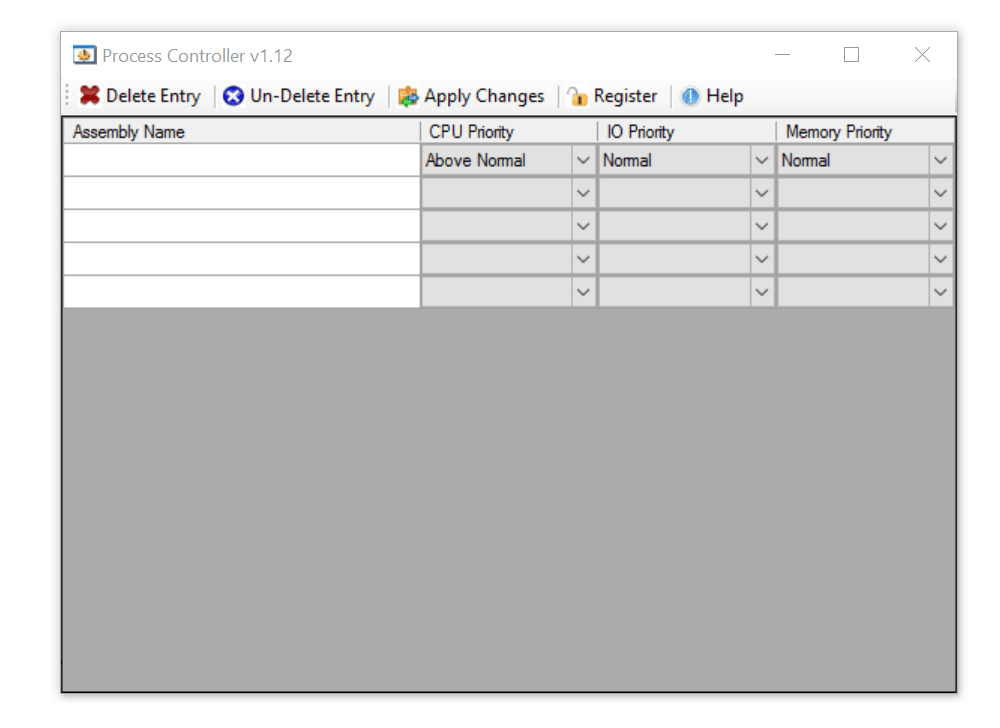
Task: Click the Delete Entry toolbar button
Action: tap(140, 96)
